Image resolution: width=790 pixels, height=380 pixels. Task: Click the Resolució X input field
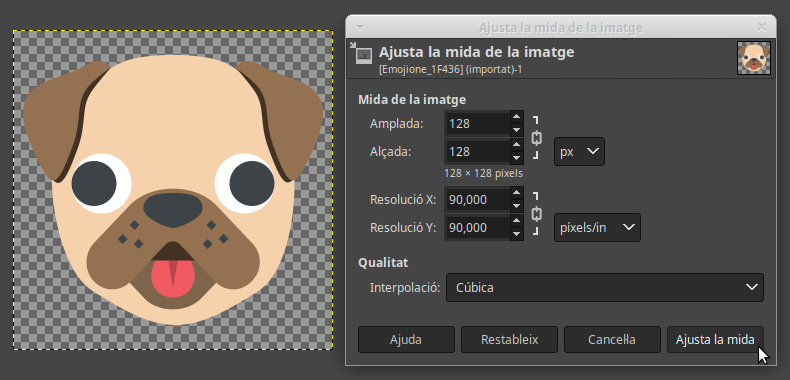[478, 200]
